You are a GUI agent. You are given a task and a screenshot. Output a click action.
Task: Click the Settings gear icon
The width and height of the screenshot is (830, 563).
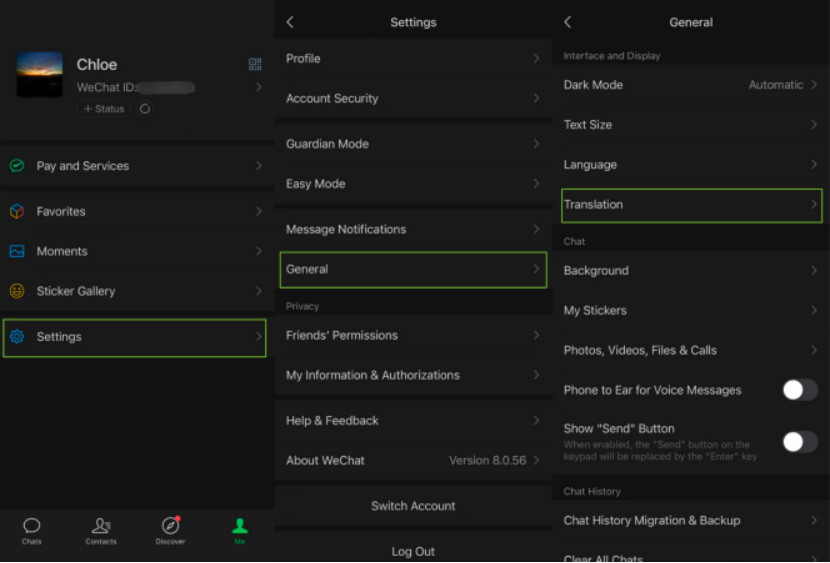(x=17, y=337)
